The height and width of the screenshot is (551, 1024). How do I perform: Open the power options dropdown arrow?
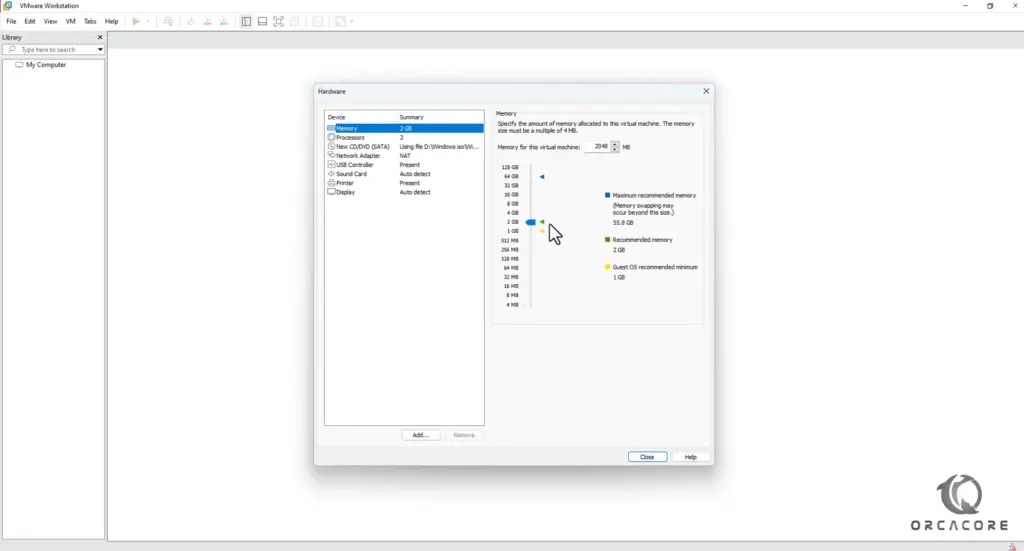(148, 22)
